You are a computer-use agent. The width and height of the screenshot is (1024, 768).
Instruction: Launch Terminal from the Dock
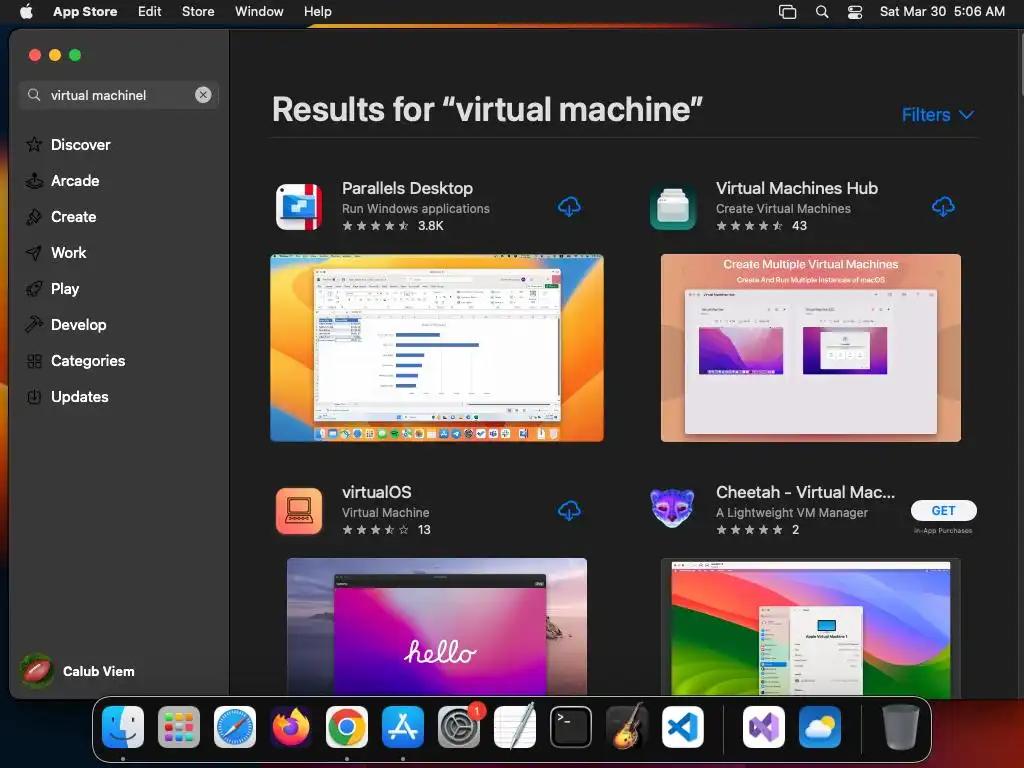point(571,727)
